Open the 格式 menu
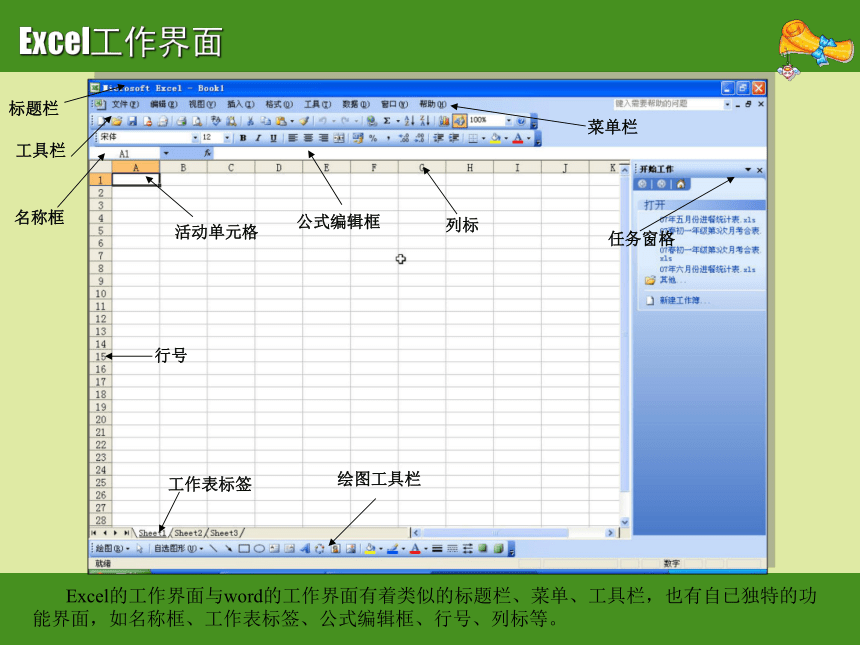Screen dimensions: 860x645 coord(279,104)
